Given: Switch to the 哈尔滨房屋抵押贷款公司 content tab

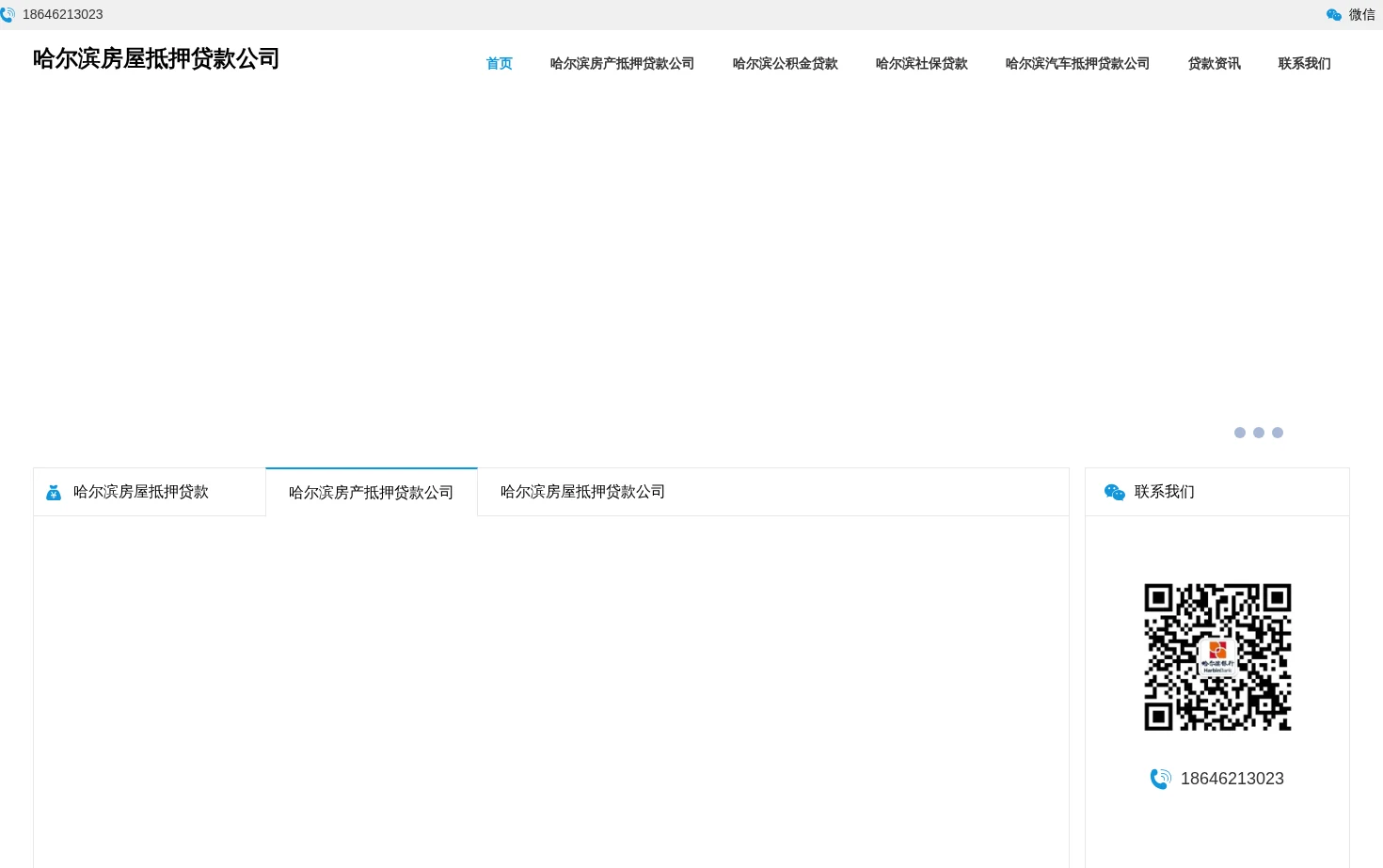Looking at the screenshot, I should 582,492.
